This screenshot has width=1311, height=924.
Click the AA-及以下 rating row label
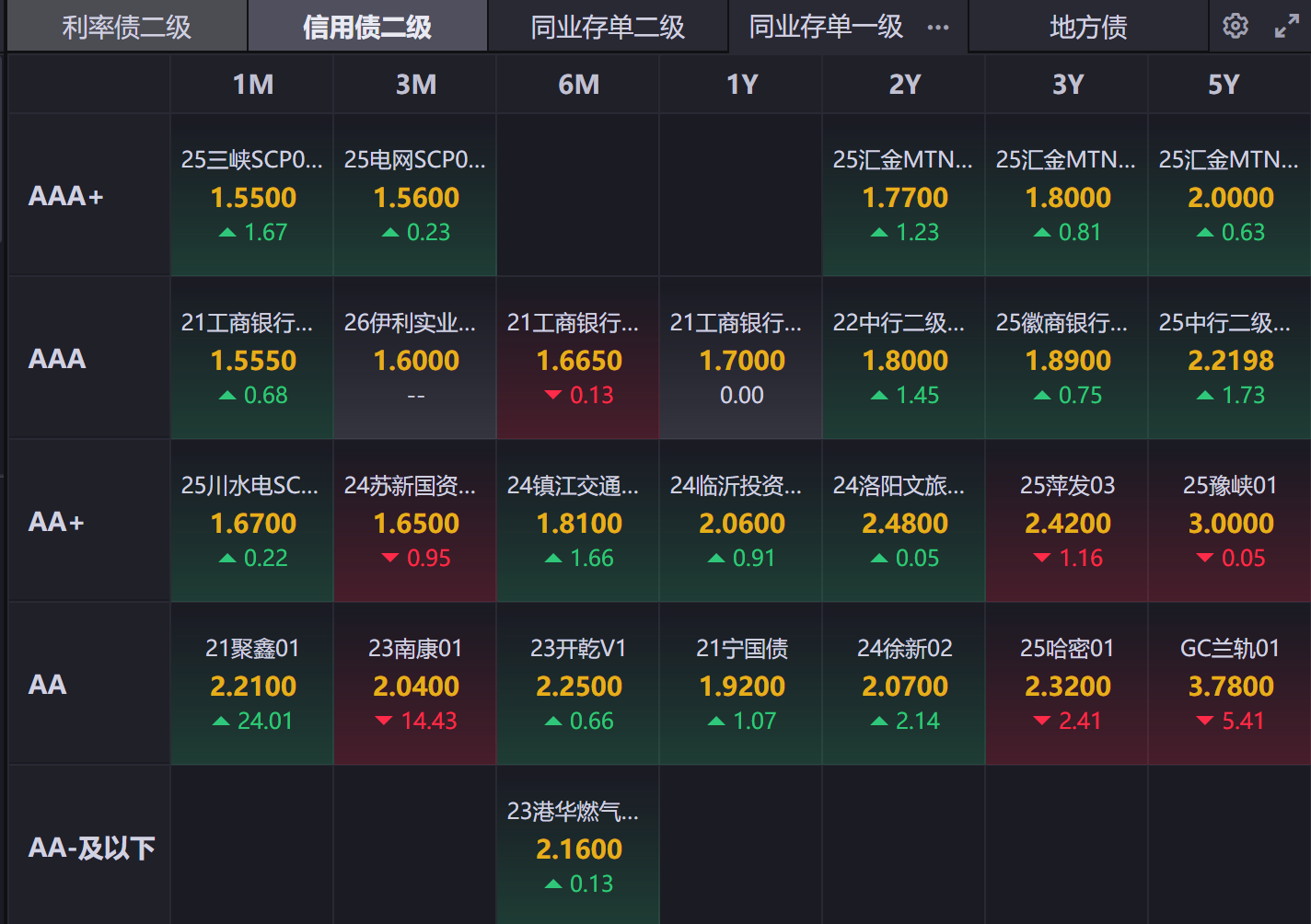click(91, 848)
